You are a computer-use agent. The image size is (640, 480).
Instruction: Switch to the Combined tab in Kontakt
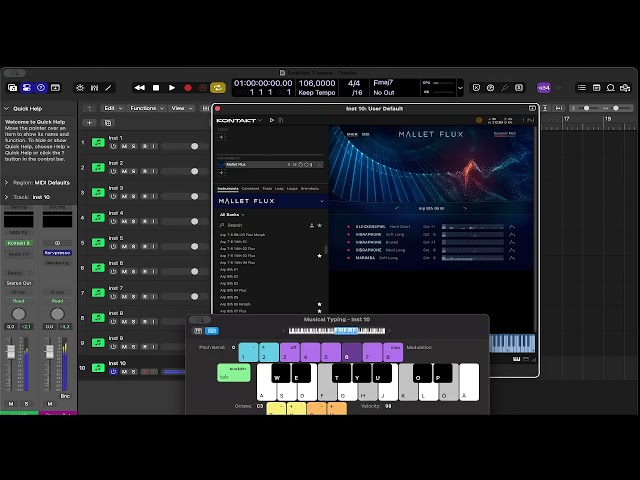coord(250,189)
